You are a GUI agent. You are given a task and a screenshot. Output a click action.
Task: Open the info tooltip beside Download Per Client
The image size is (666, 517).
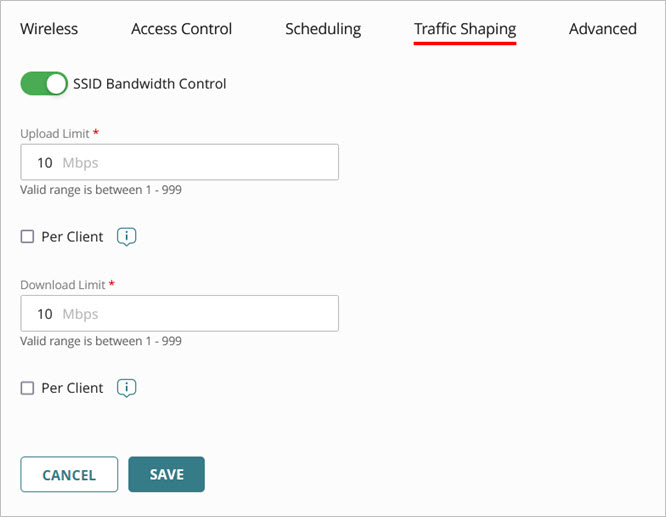(127, 388)
